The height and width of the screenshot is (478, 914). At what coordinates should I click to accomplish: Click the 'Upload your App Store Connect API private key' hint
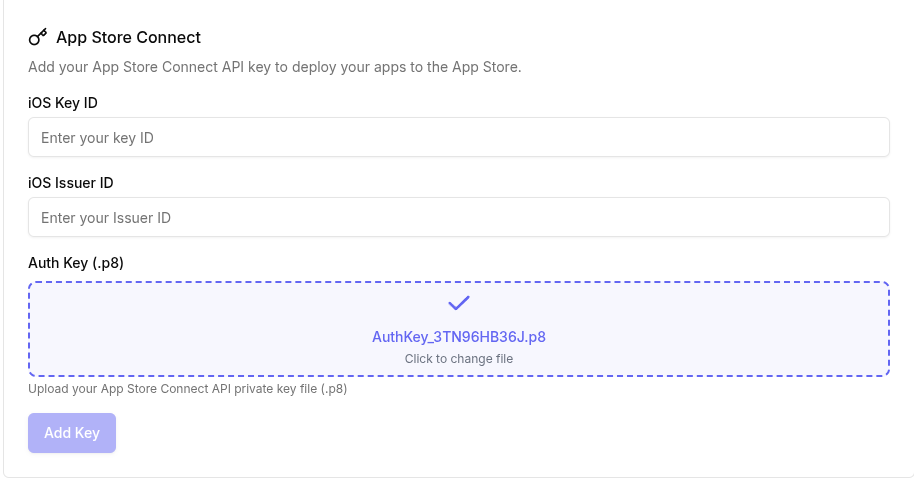point(188,389)
